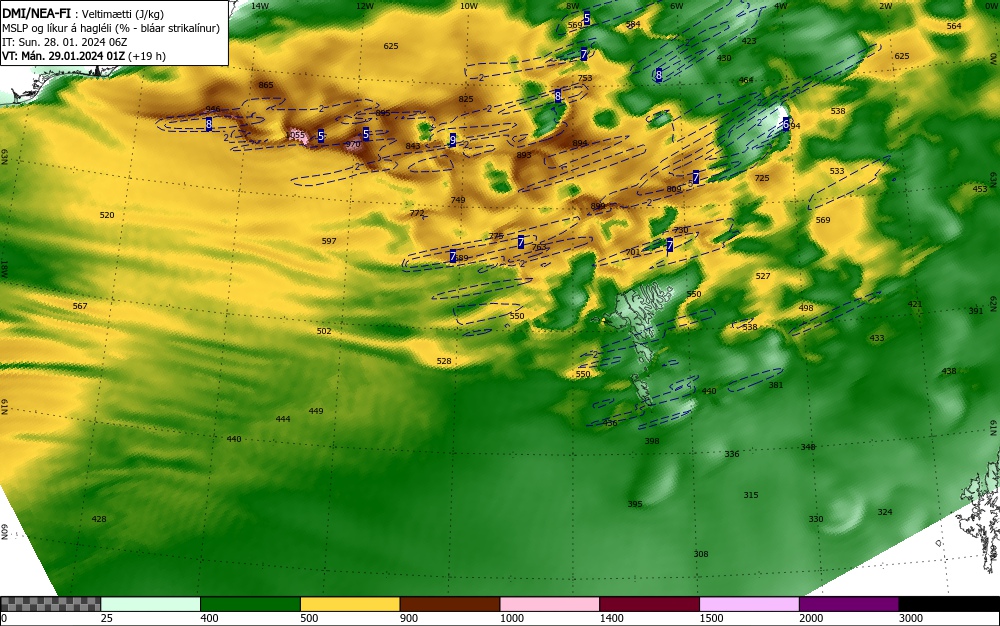Image resolution: width=1000 pixels, height=626 pixels.
Task: Click the 4W longitude label
Action: [x=781, y=6]
